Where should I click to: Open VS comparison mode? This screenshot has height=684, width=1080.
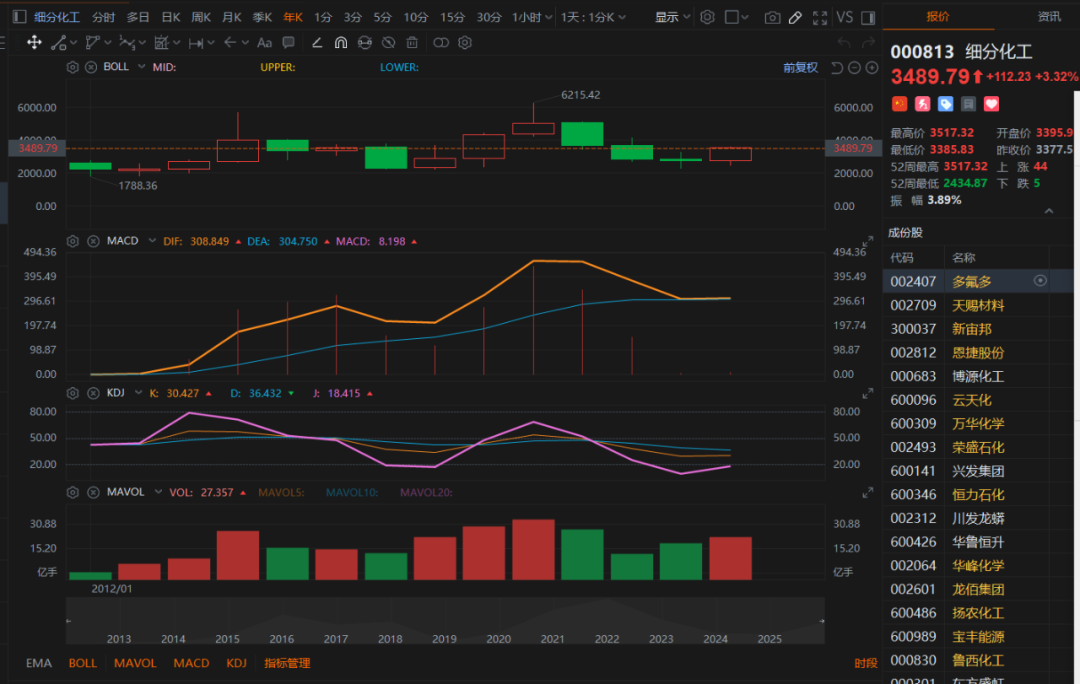[x=844, y=17]
